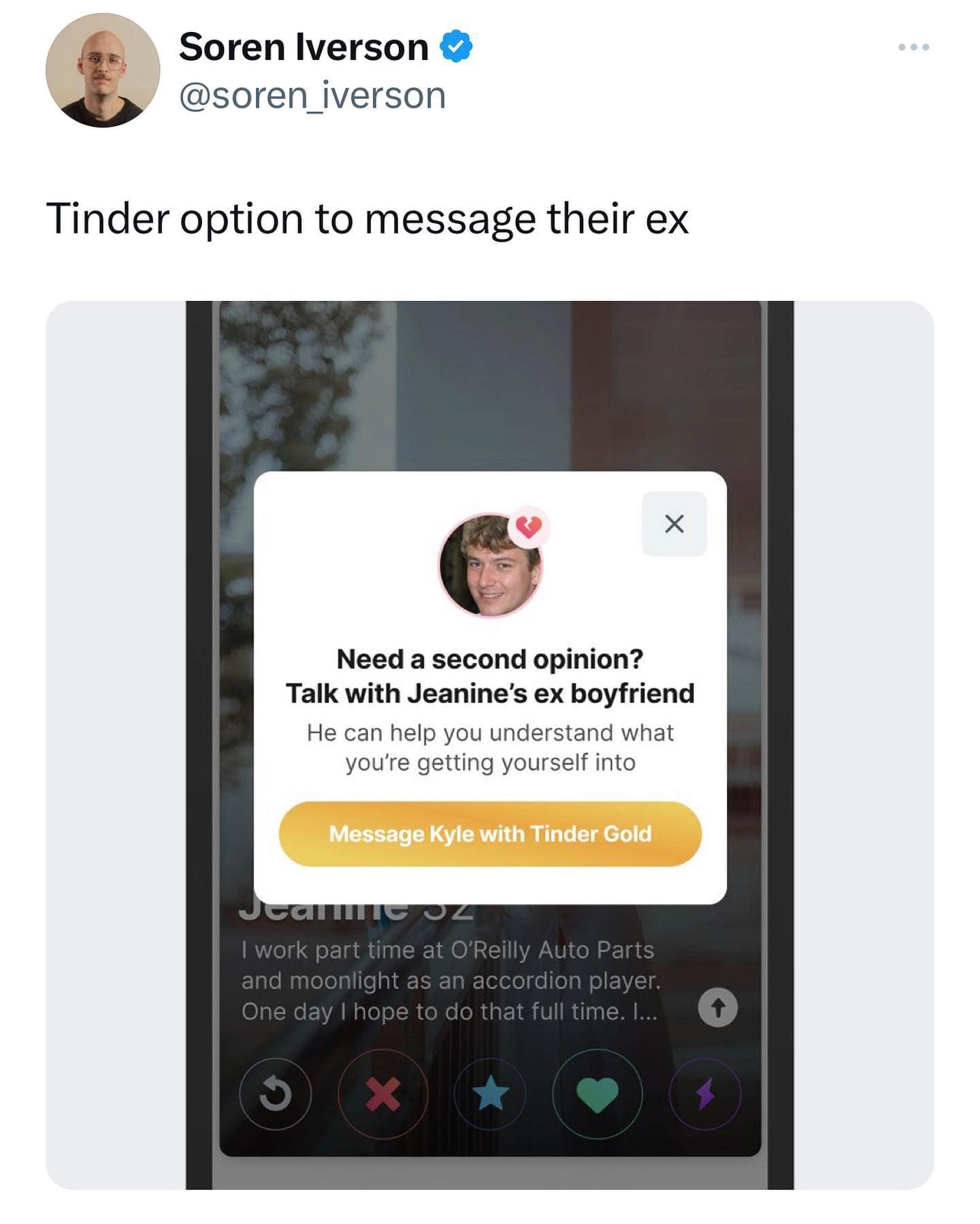Click Message Kyle with Tinder Gold
980x1224 pixels.
[x=490, y=834]
